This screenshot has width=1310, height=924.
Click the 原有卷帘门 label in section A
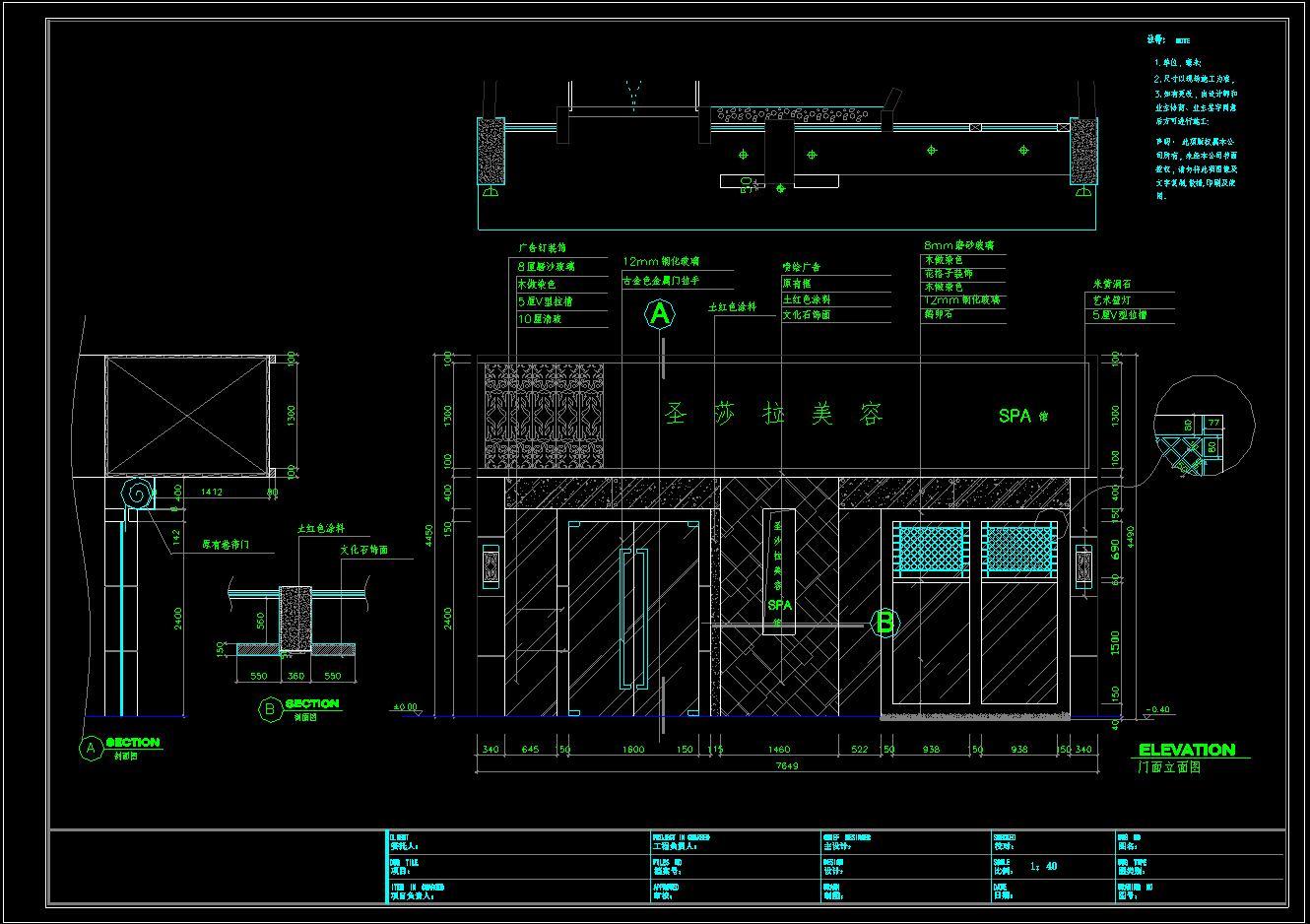coord(226,544)
